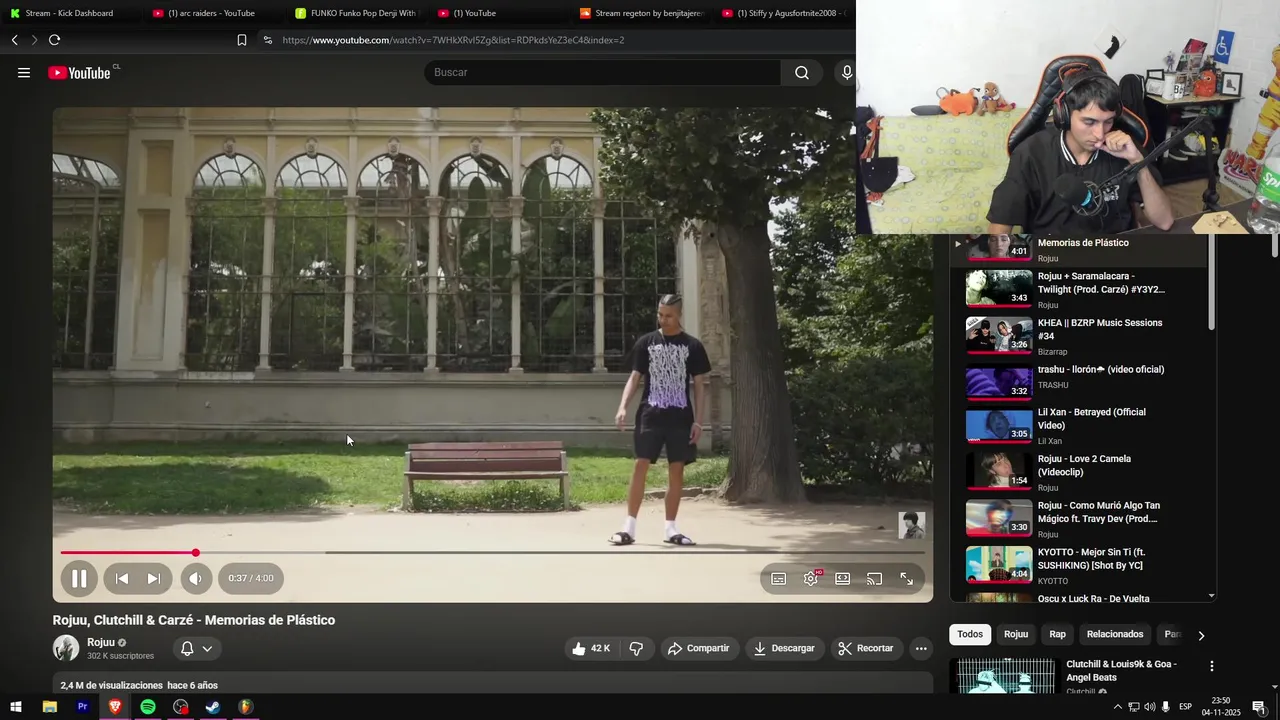The width and height of the screenshot is (1280, 720).
Task: Switch to Stream regeton by benjitajere tab
Action: point(643,13)
